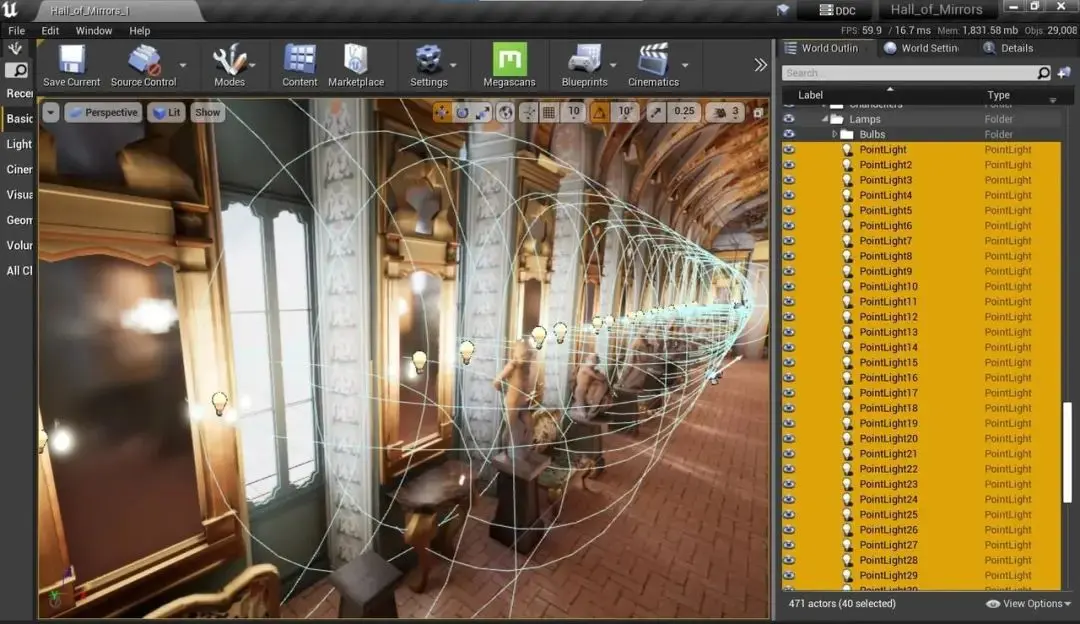Click the tutorial graduation cap icon

[x=783, y=10]
